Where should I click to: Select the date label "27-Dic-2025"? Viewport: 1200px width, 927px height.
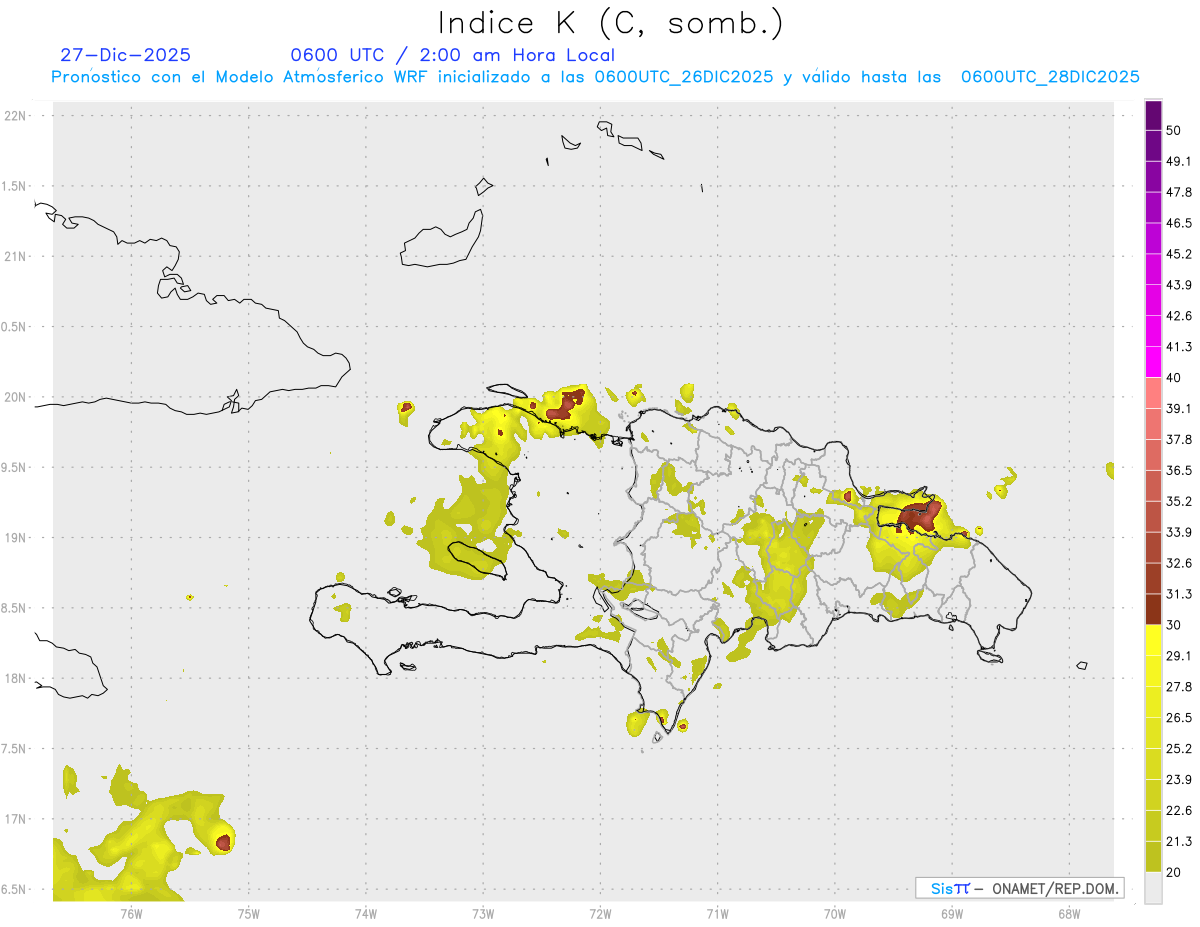pyautogui.click(x=125, y=55)
